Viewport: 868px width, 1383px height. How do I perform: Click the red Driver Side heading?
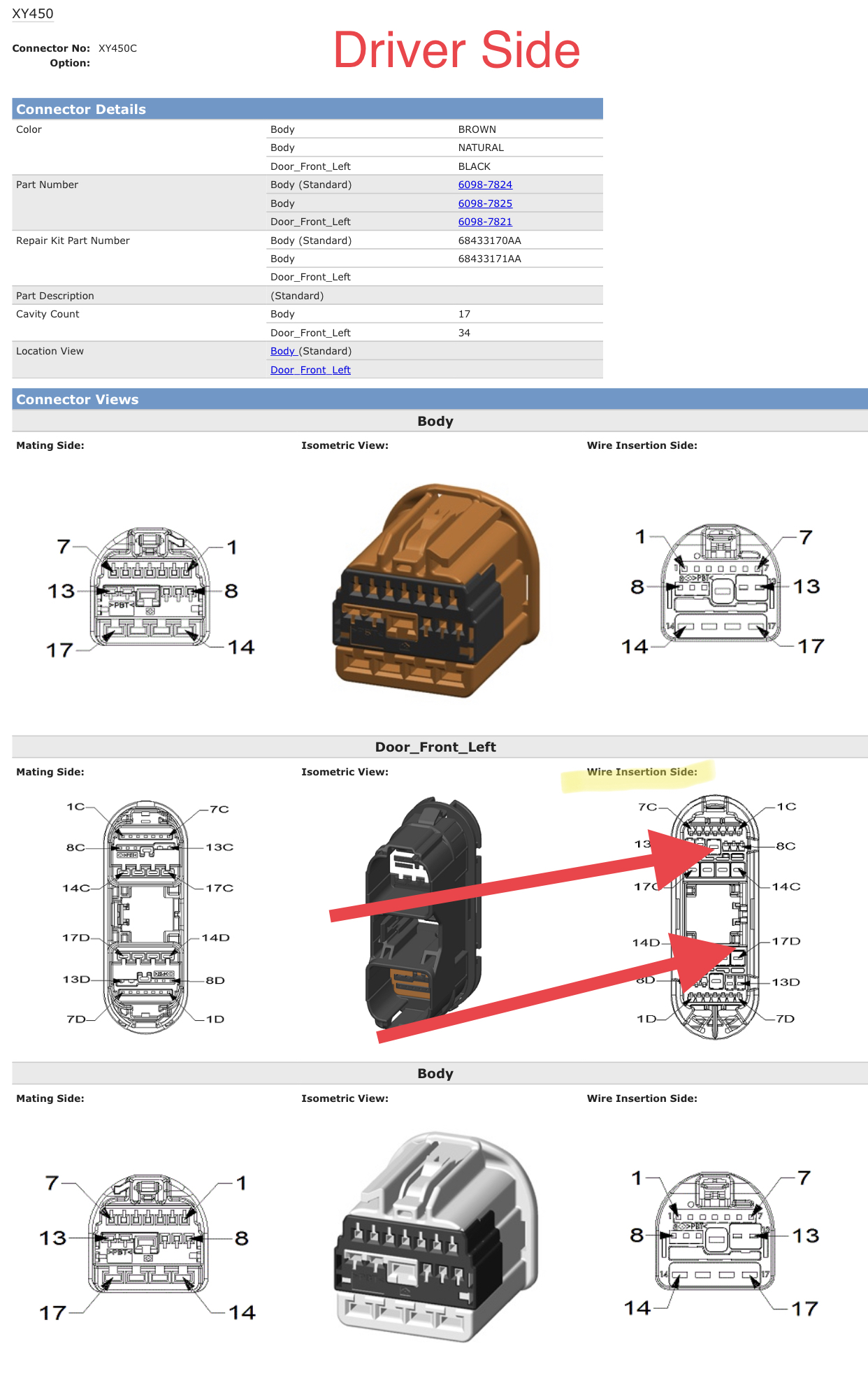[456, 50]
